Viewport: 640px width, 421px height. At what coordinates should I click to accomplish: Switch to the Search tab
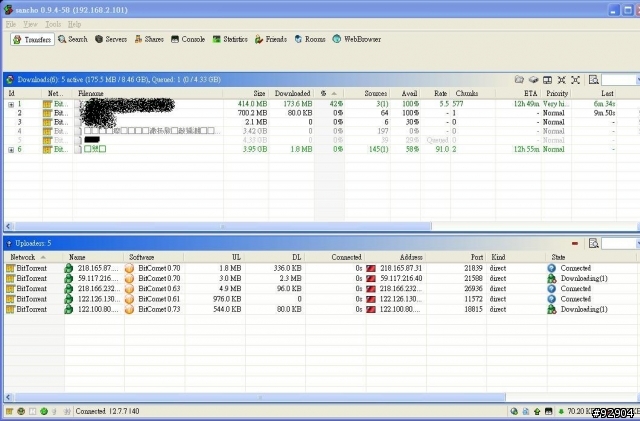click(73, 39)
